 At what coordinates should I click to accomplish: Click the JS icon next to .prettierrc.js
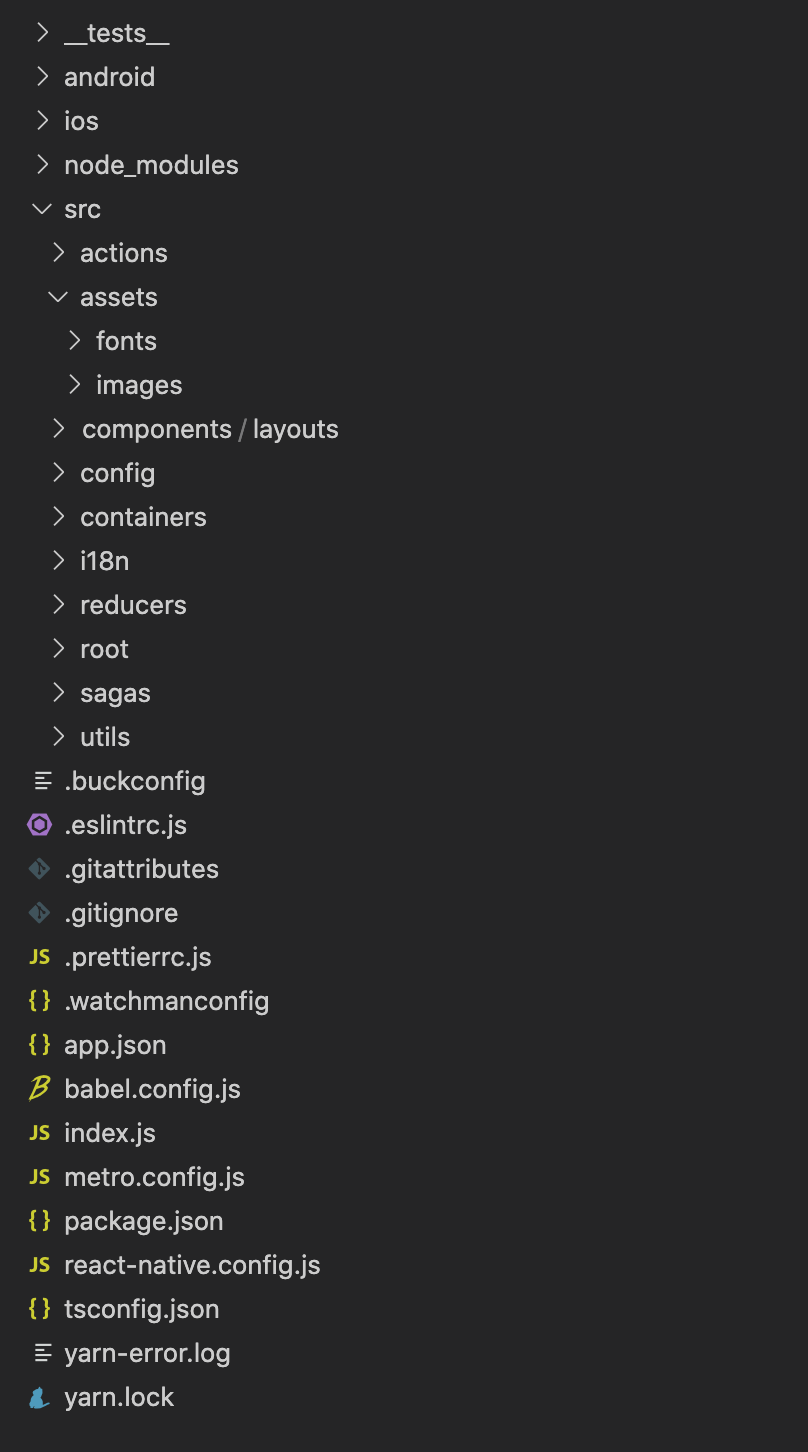coord(40,957)
